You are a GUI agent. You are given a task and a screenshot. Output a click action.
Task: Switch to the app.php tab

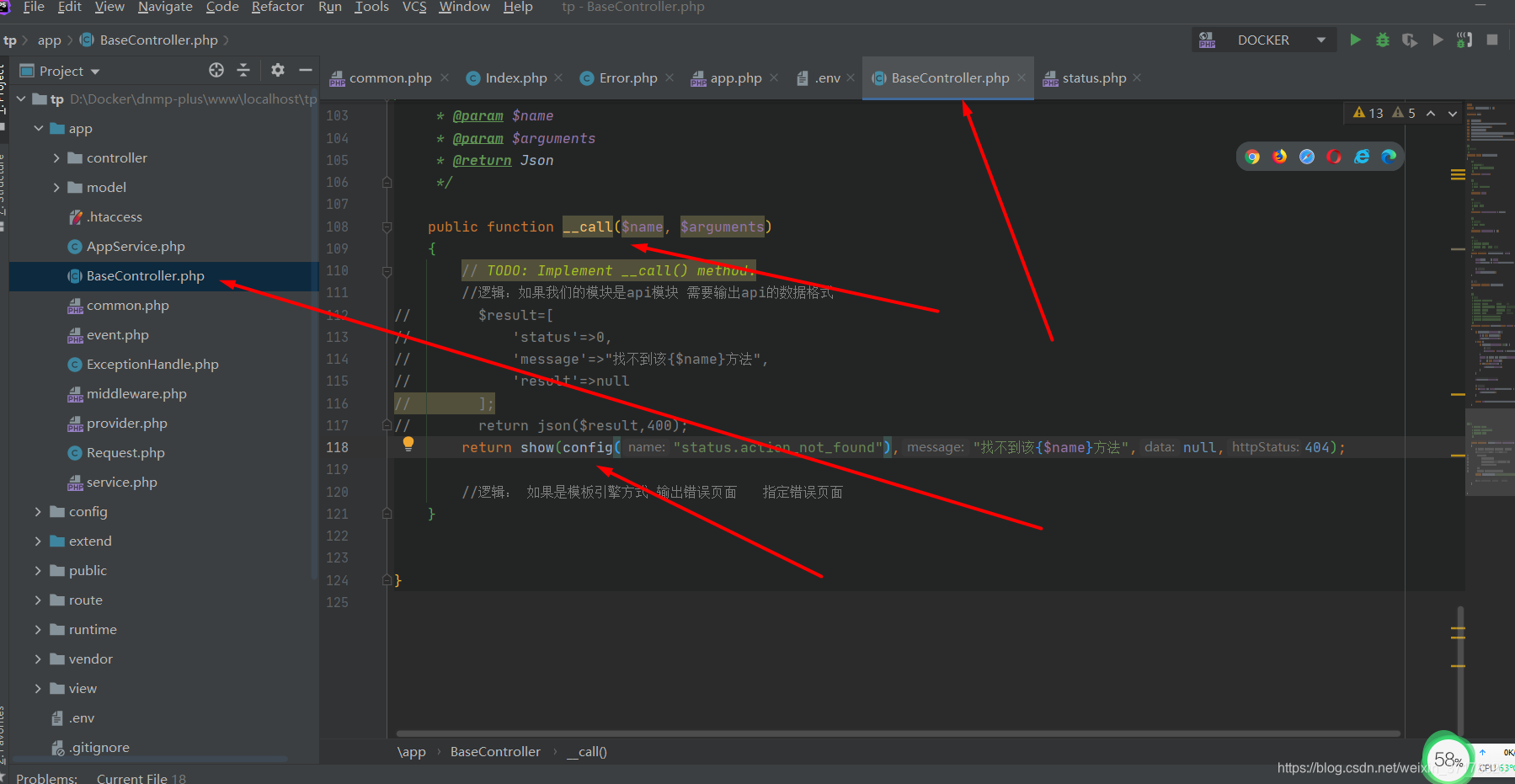[736, 77]
